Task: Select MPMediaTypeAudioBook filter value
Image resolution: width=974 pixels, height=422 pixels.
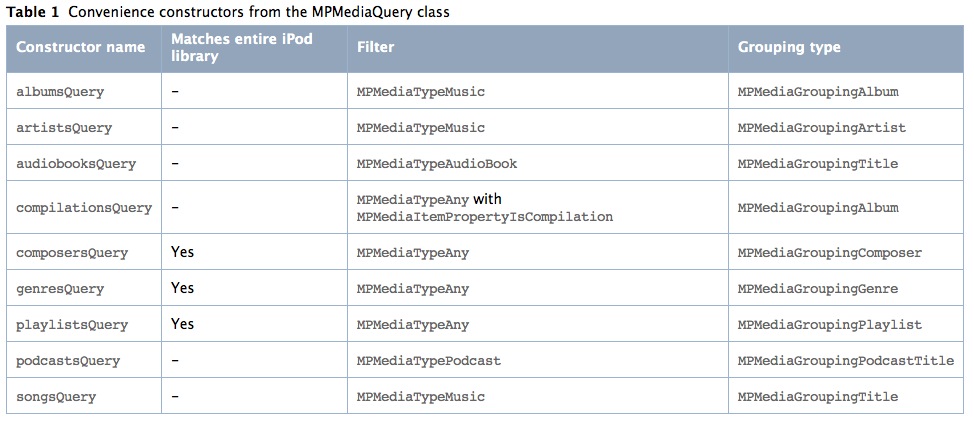Action: 437,164
